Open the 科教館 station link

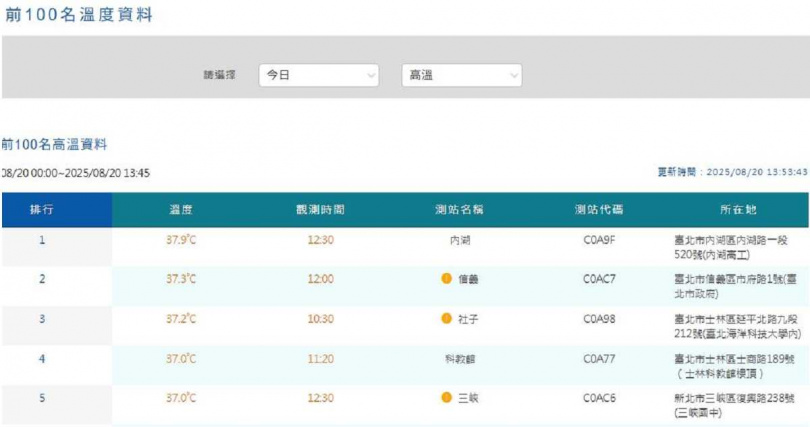460,358
